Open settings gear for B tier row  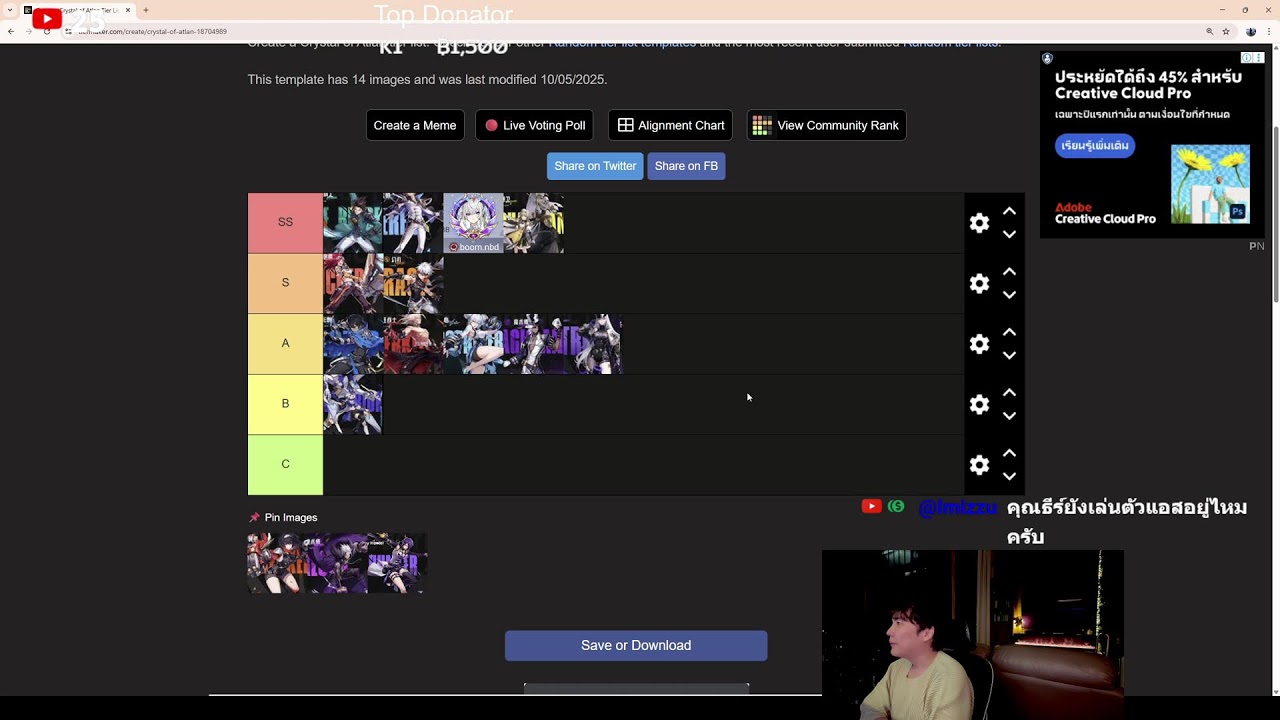pos(979,405)
